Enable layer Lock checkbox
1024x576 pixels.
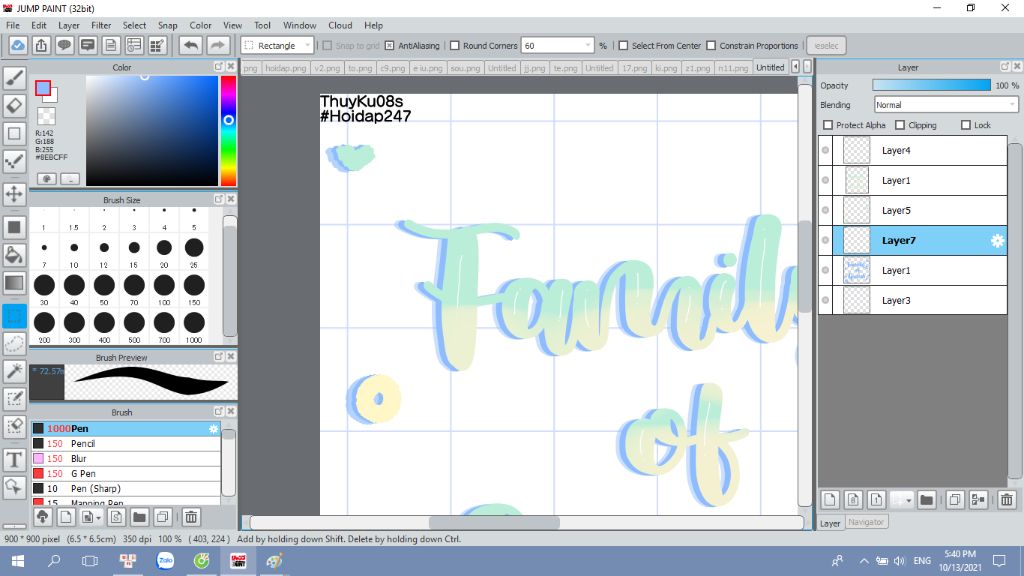(x=966, y=125)
